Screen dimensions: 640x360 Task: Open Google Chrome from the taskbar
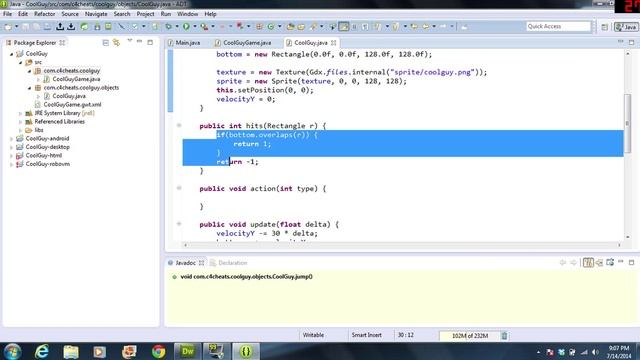[158, 351]
